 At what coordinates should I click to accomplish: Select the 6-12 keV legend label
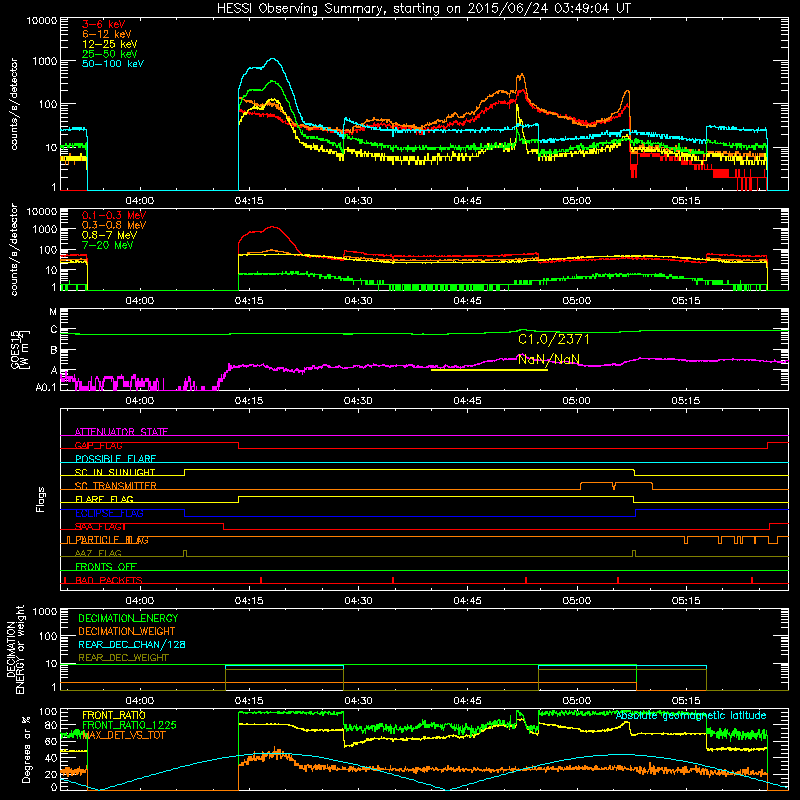[x=107, y=34]
